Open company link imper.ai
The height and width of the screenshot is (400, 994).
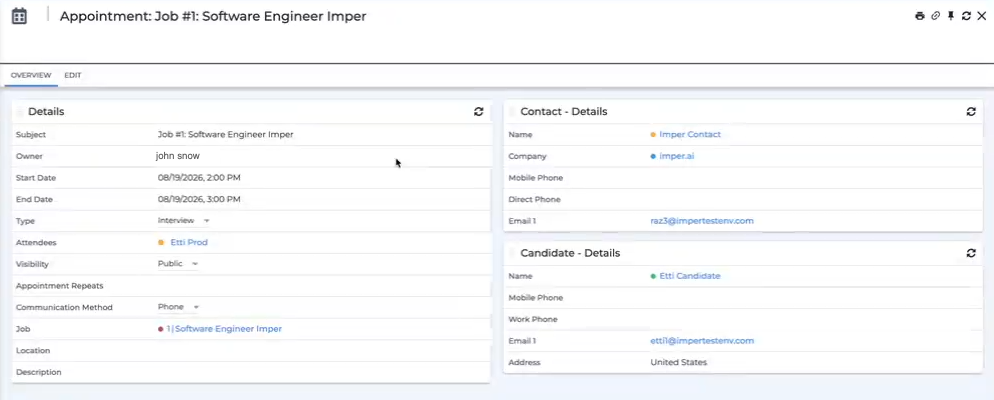676,156
